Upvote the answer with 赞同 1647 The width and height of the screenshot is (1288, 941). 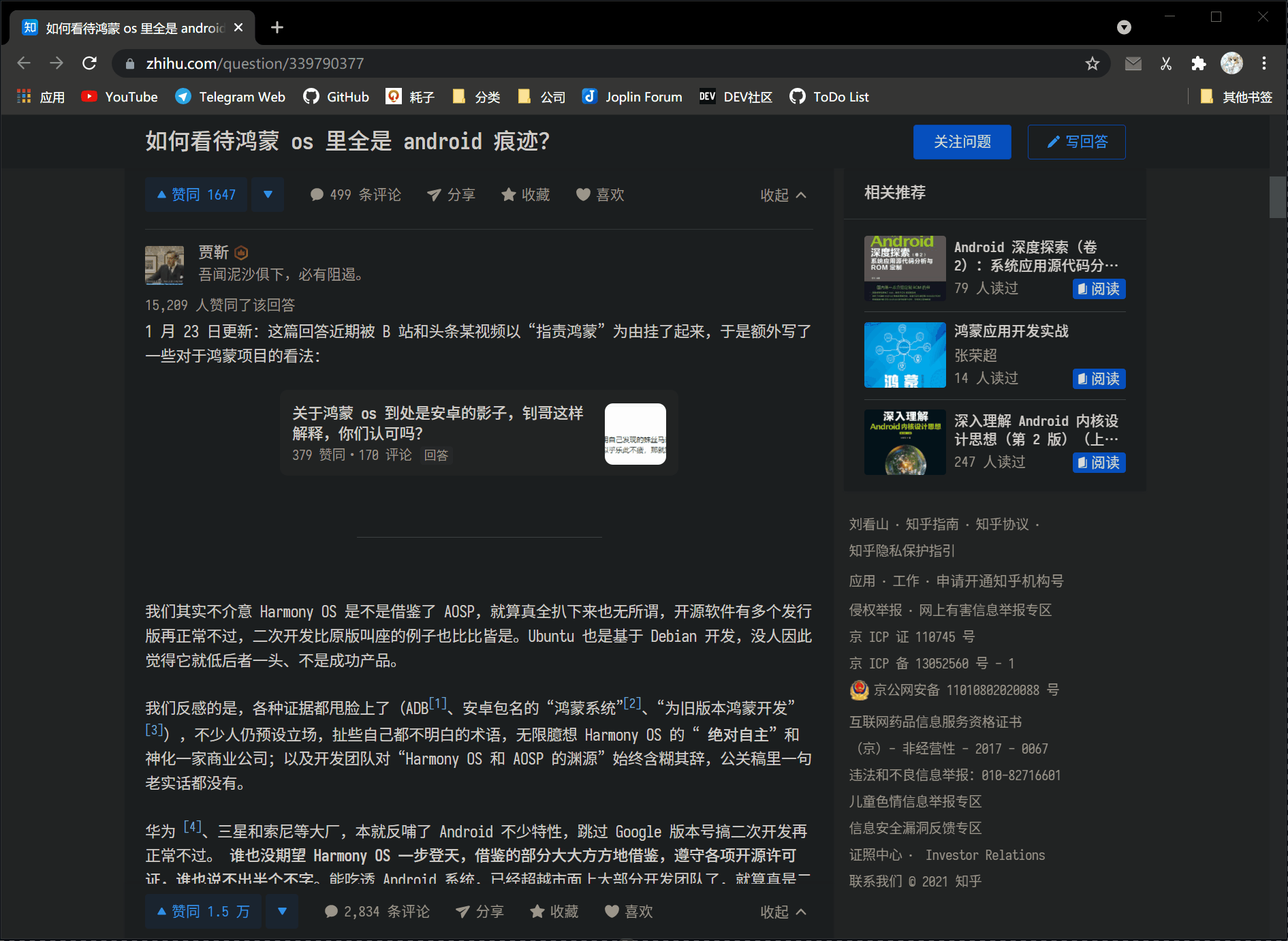point(195,194)
